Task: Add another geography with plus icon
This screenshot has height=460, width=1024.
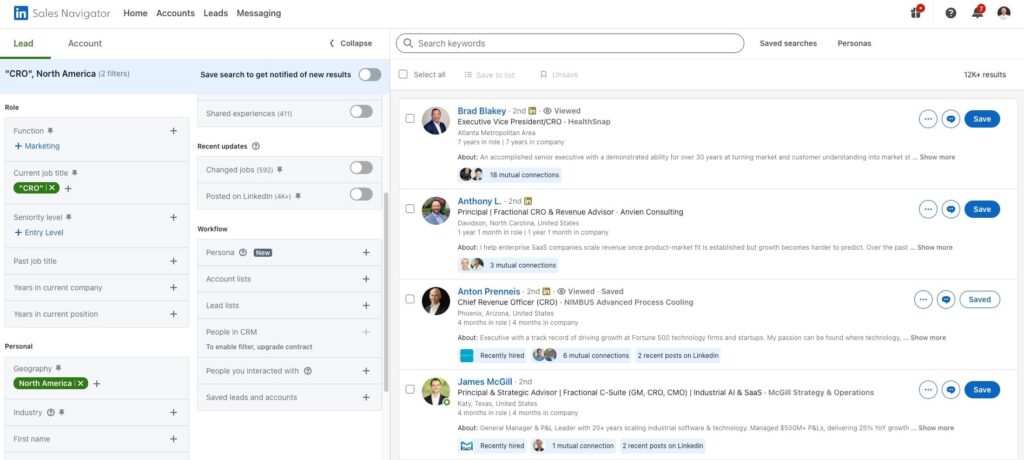Action: click(97, 384)
